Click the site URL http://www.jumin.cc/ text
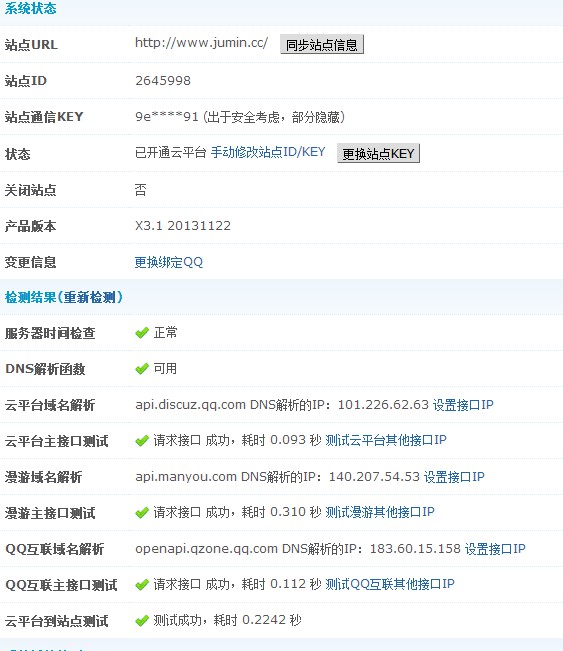Viewport: 563px width, 651px height. 202,43
